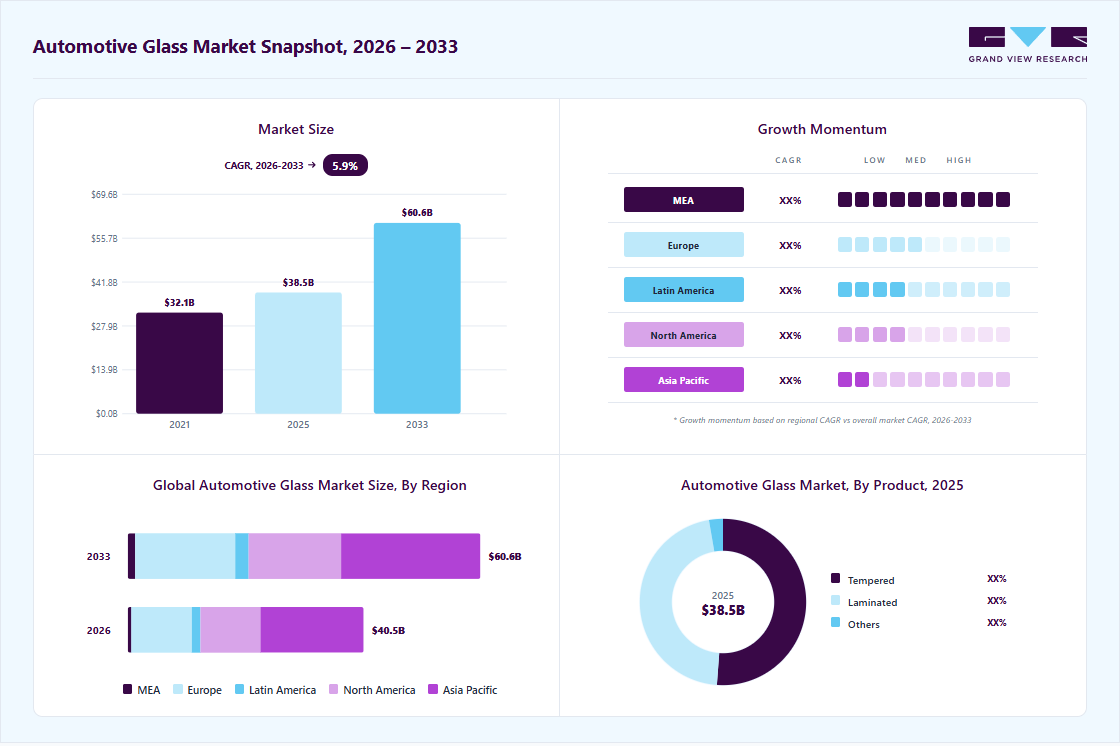This screenshot has width=1120, height=746.
Task: Click the $60.6B total beside the 2033 stacked bar
Action: click(505, 557)
